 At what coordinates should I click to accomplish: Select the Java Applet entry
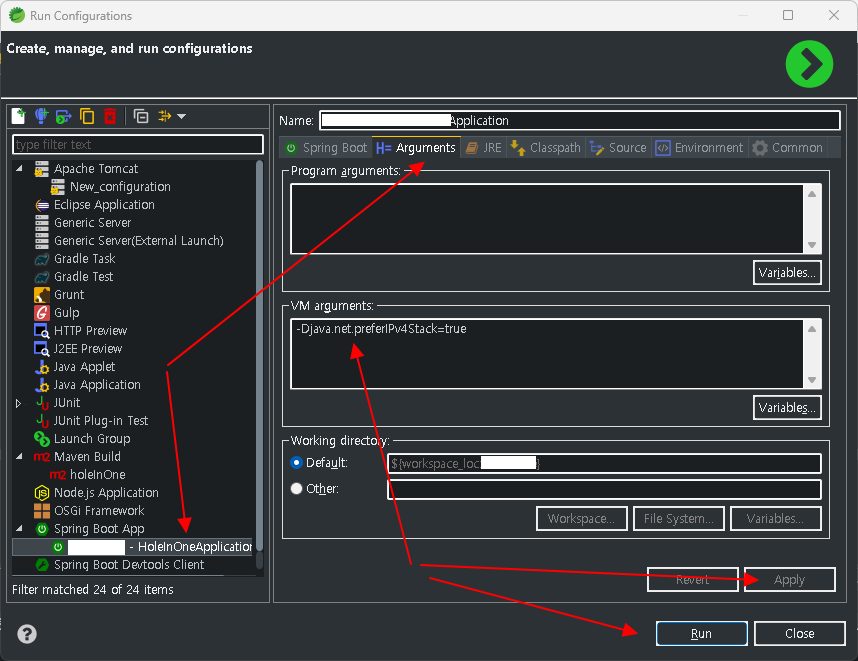pyautogui.click(x=84, y=367)
